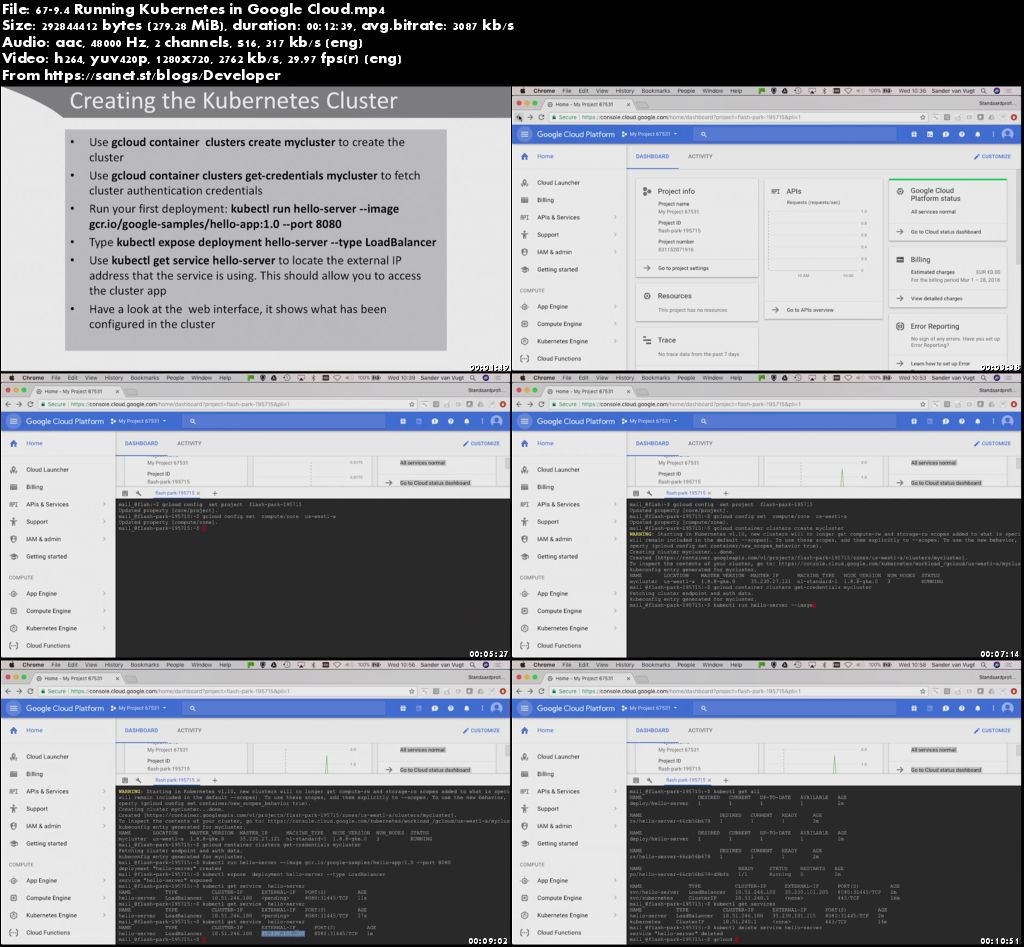
Task: Click the macOS Spotlight magnifier in the Wed 10:36 frame
Action: 984,91
